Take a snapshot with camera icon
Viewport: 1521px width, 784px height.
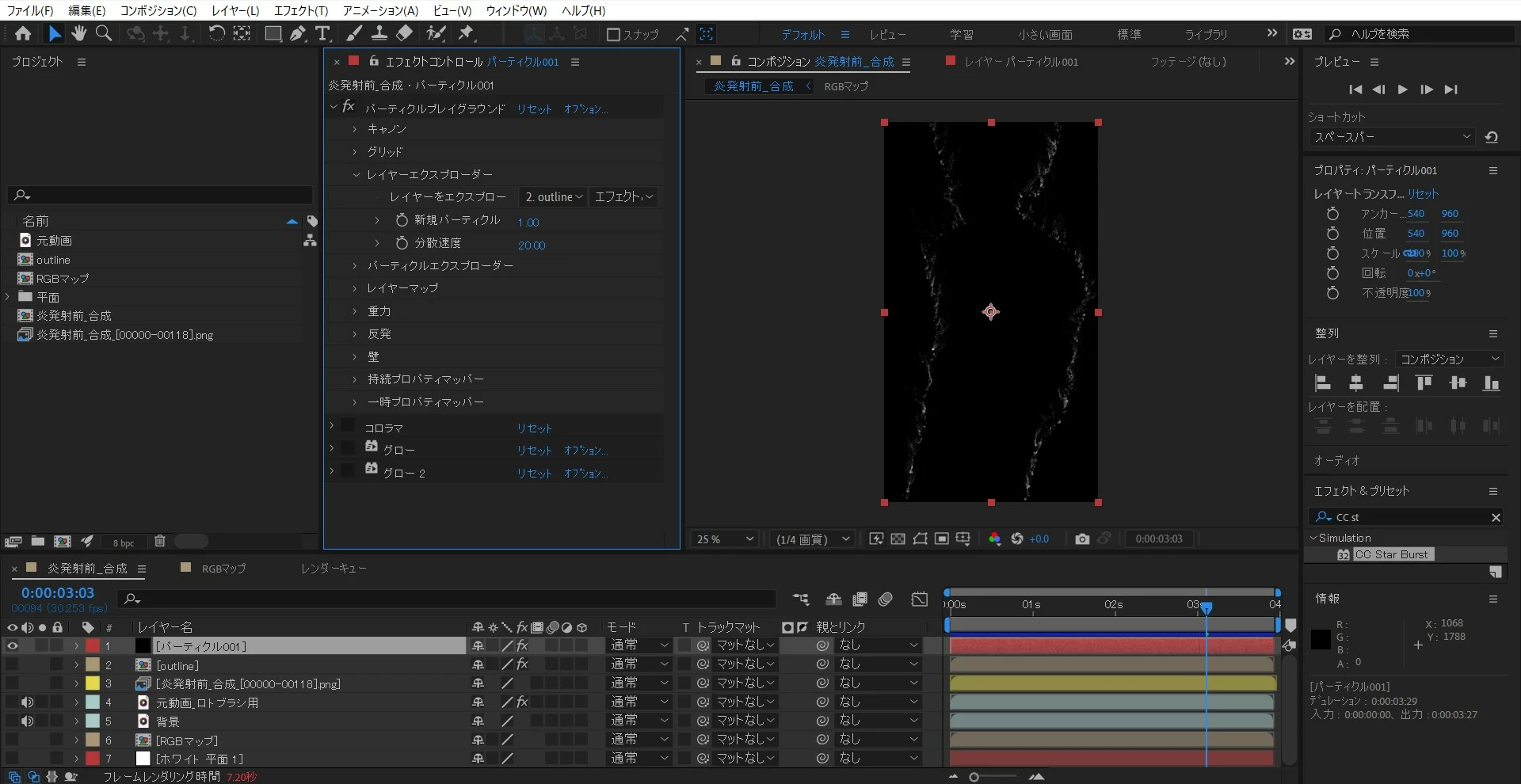(x=1082, y=539)
